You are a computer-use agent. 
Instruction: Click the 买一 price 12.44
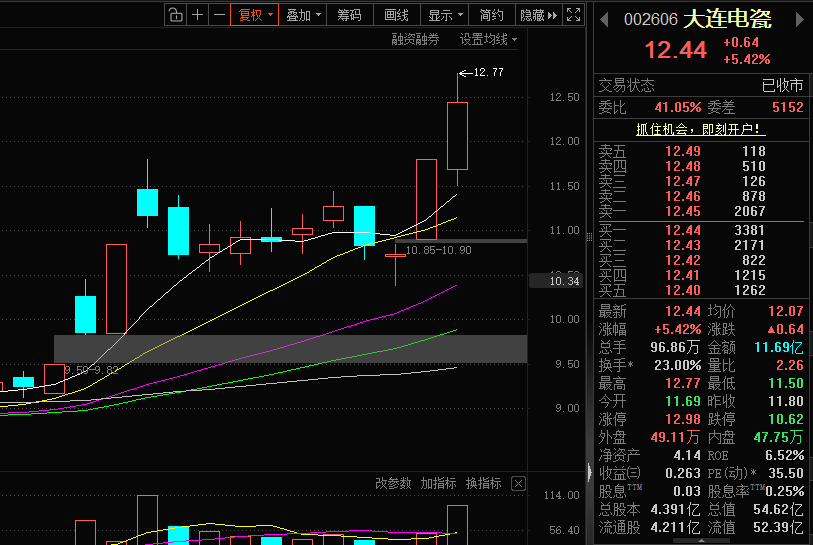tap(683, 230)
